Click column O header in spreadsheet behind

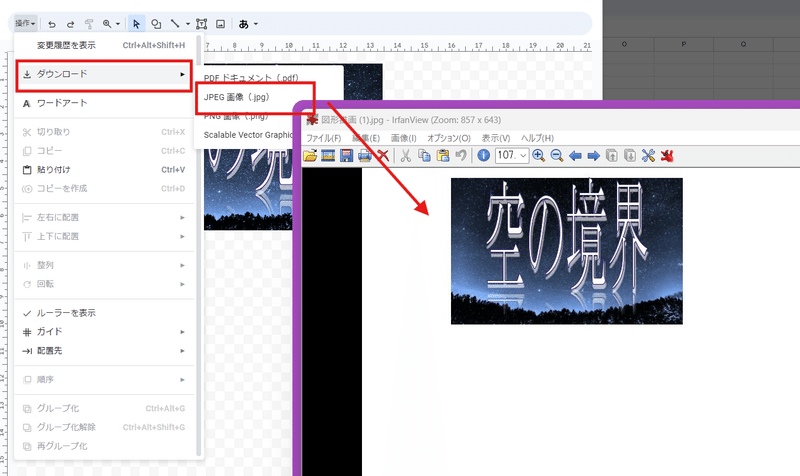click(x=624, y=44)
